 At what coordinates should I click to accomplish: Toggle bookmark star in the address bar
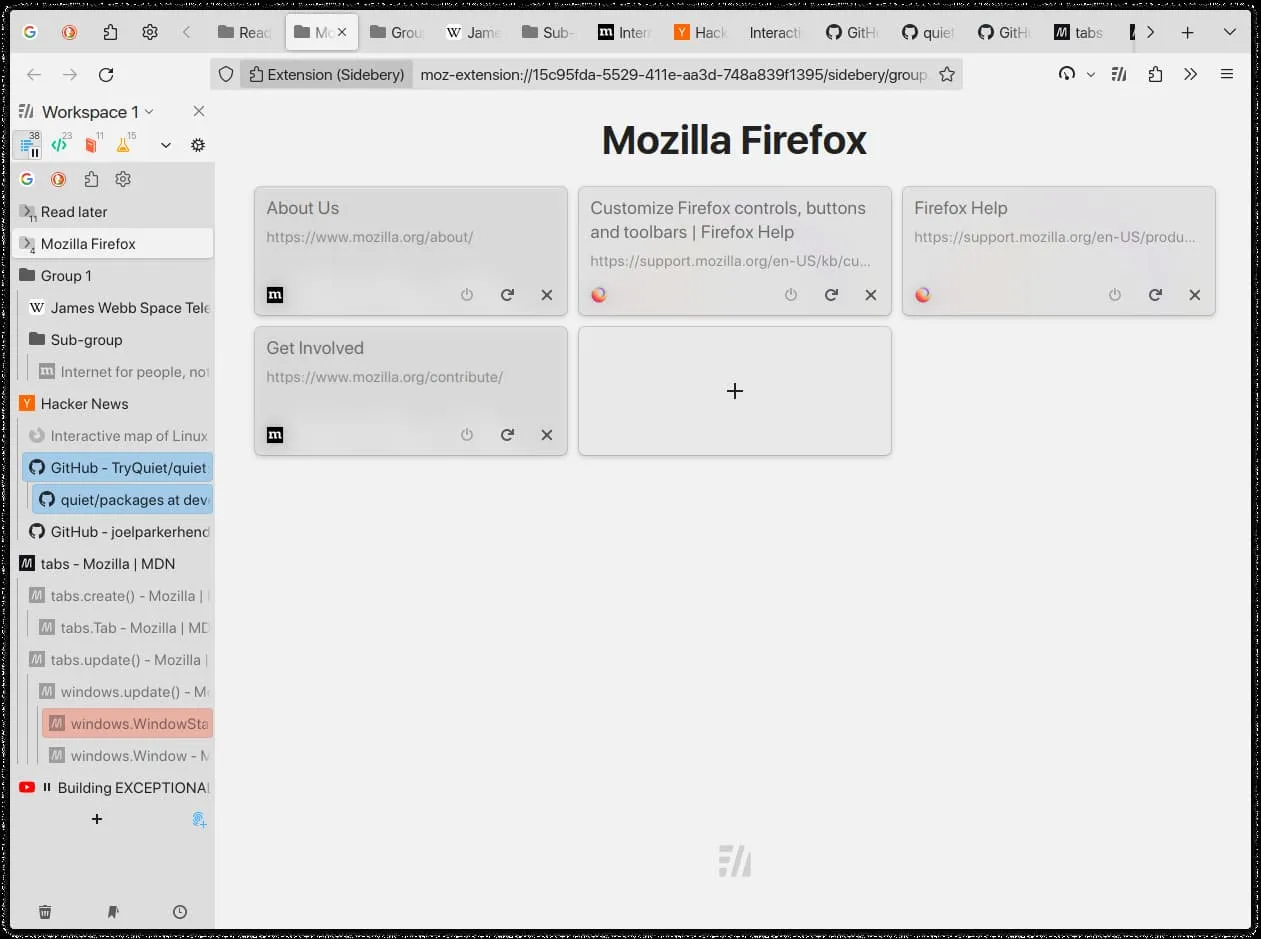tap(947, 74)
